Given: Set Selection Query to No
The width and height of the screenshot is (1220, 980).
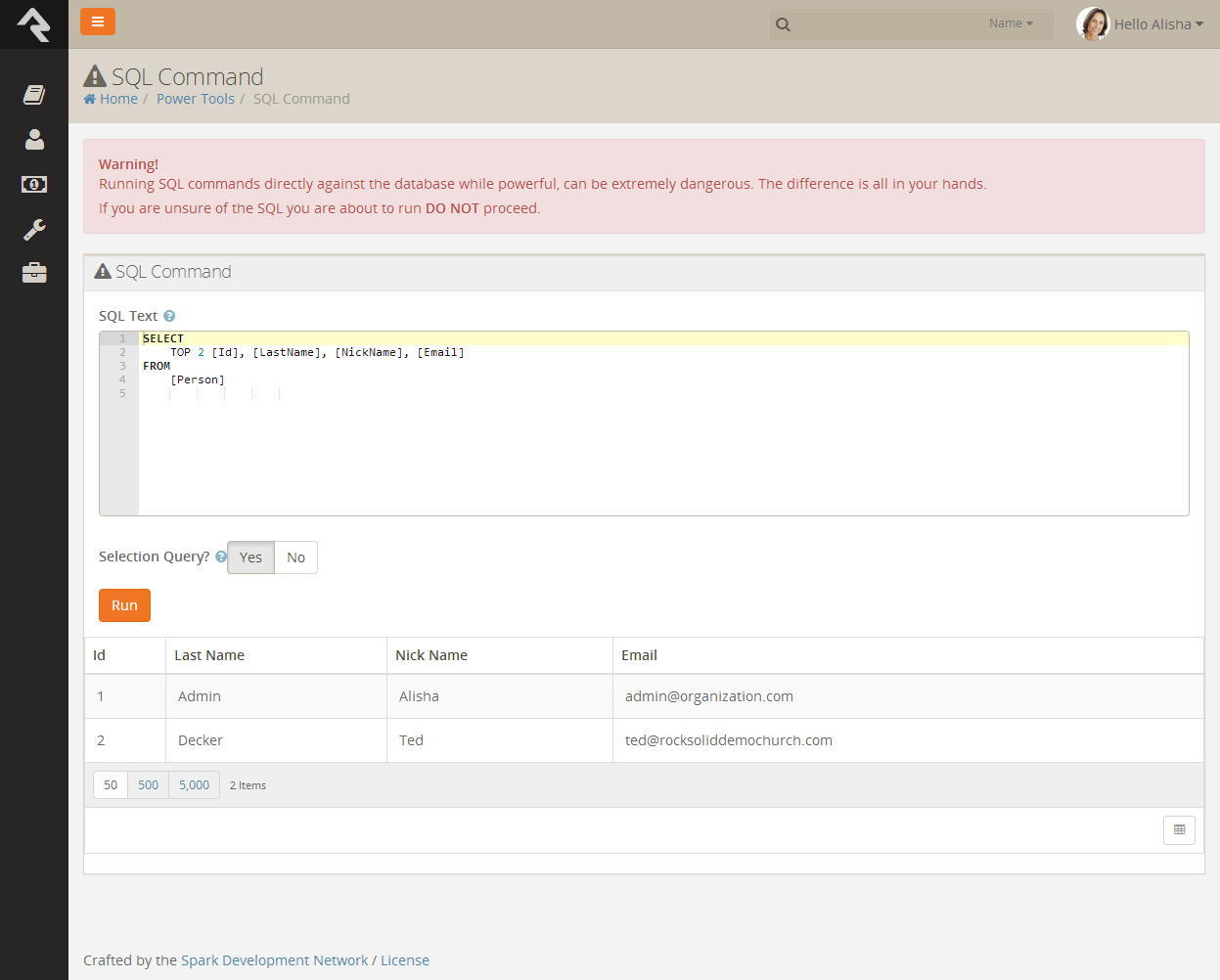Looking at the screenshot, I should click(295, 557).
